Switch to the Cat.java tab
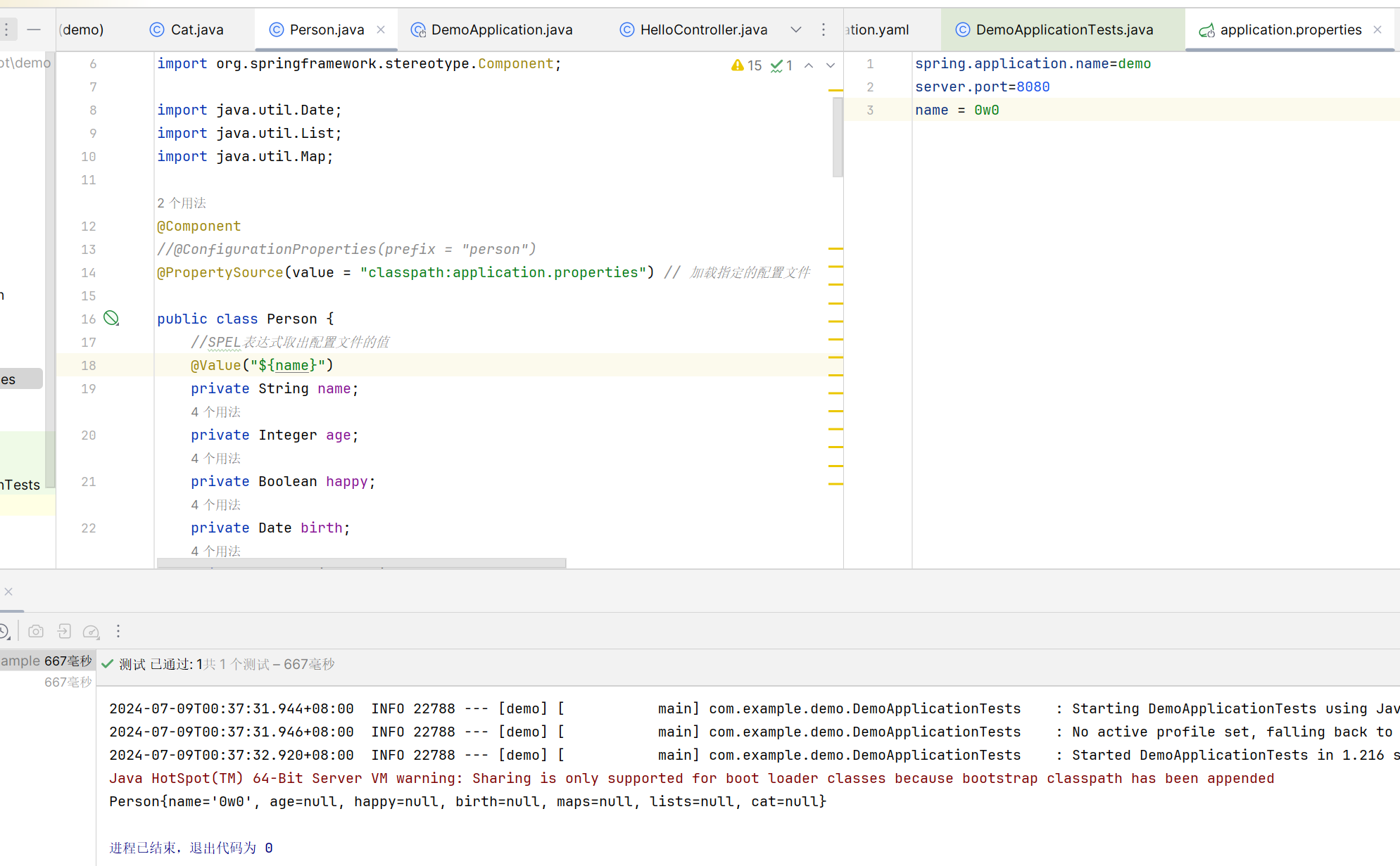The height and width of the screenshot is (866, 1400). click(187, 30)
